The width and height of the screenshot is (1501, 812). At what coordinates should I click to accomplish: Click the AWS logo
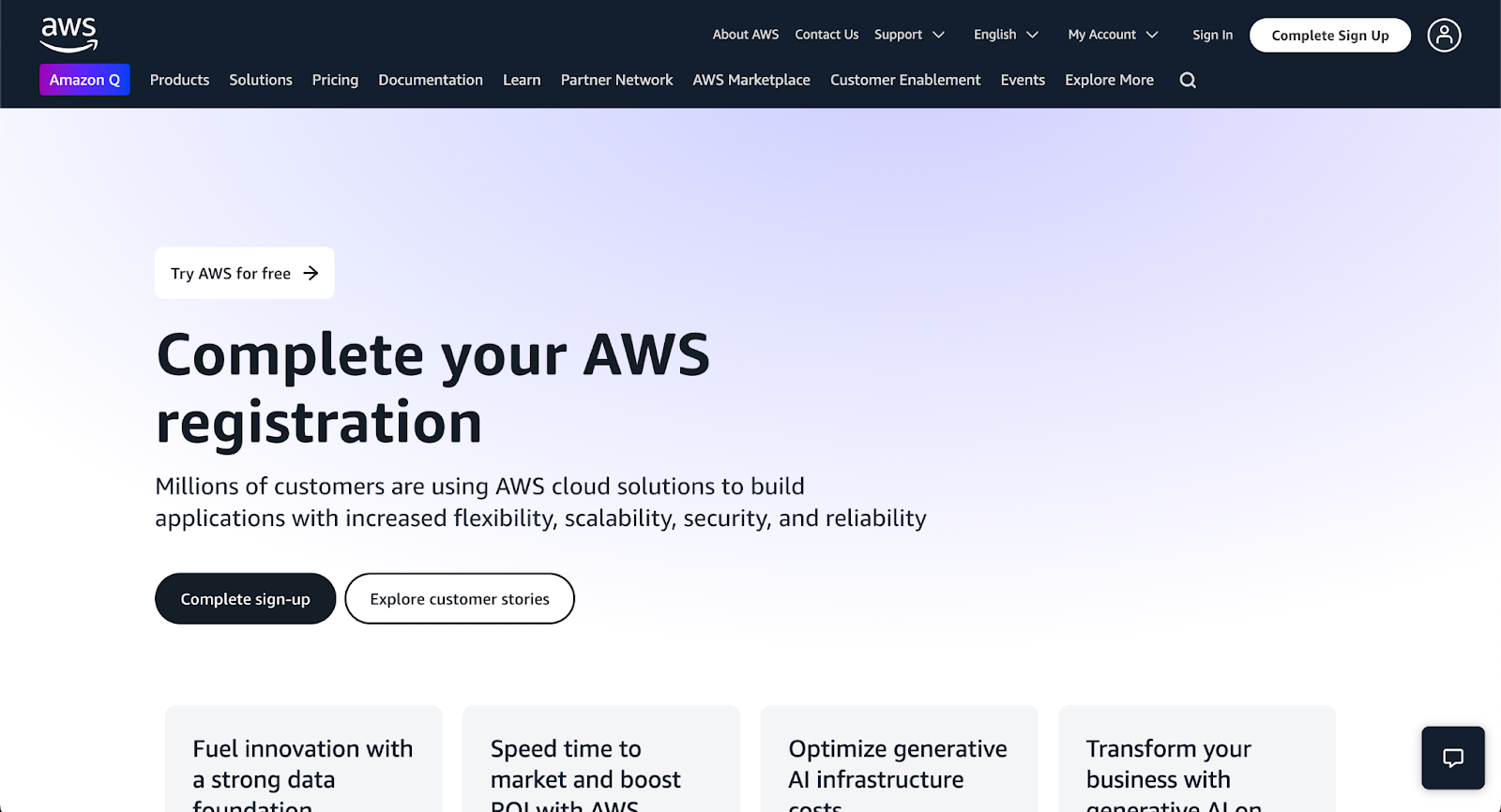[x=68, y=35]
